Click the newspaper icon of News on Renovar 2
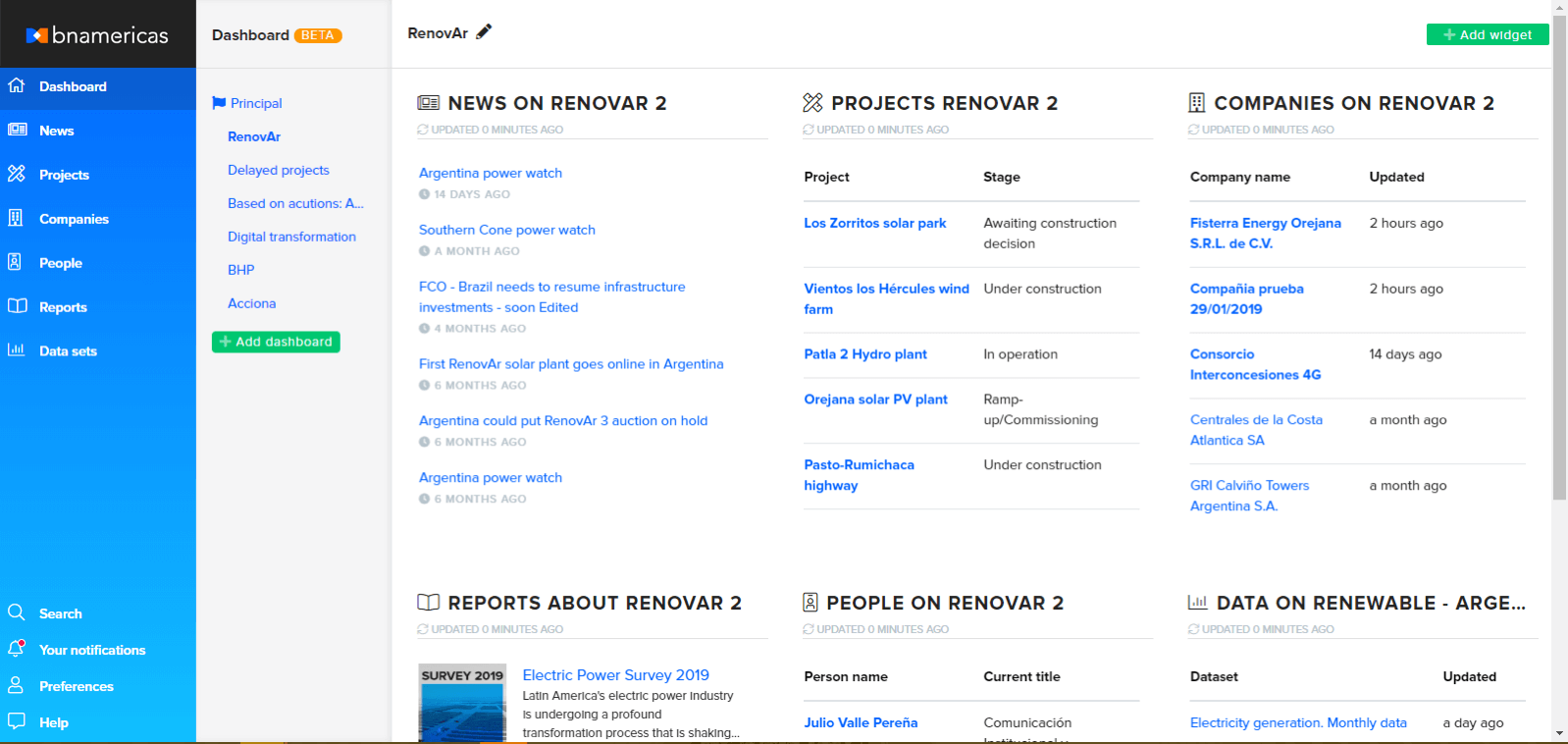Viewport: 1568px width, 744px height. pos(429,103)
